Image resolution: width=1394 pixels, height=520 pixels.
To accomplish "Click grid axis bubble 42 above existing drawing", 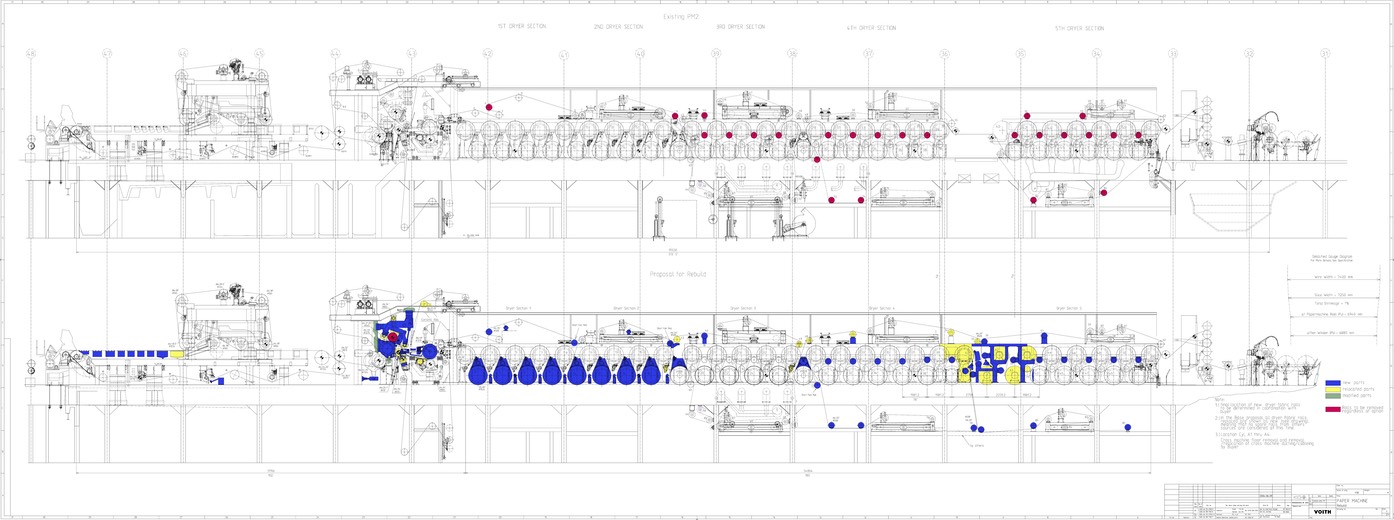I will coord(487,53).
